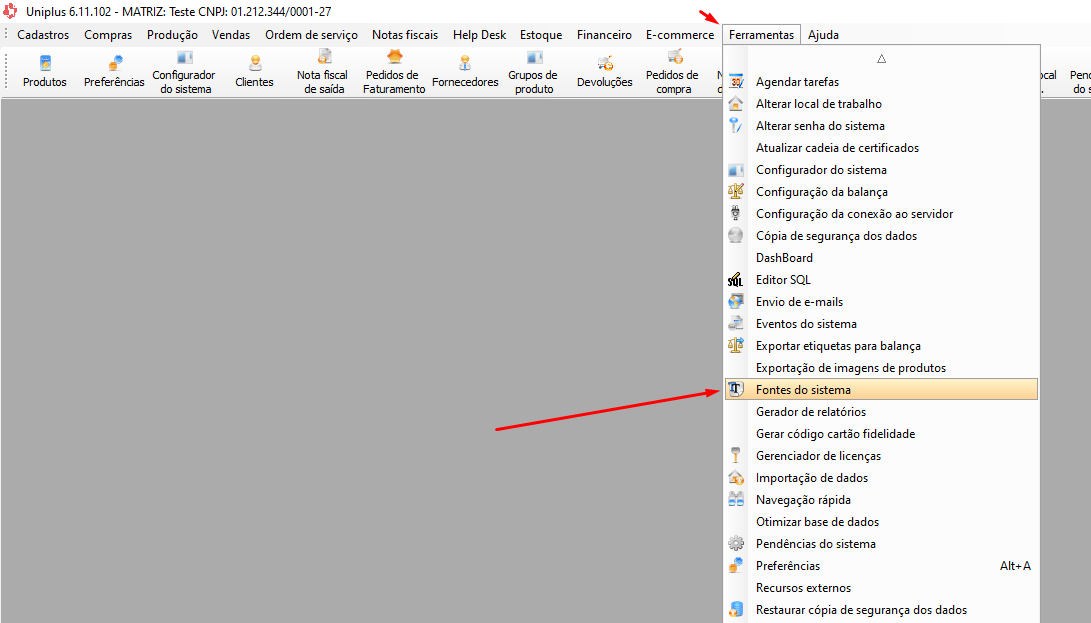The height and width of the screenshot is (623, 1091).
Task: Choose Otimizar base de dados
Action: point(882,522)
